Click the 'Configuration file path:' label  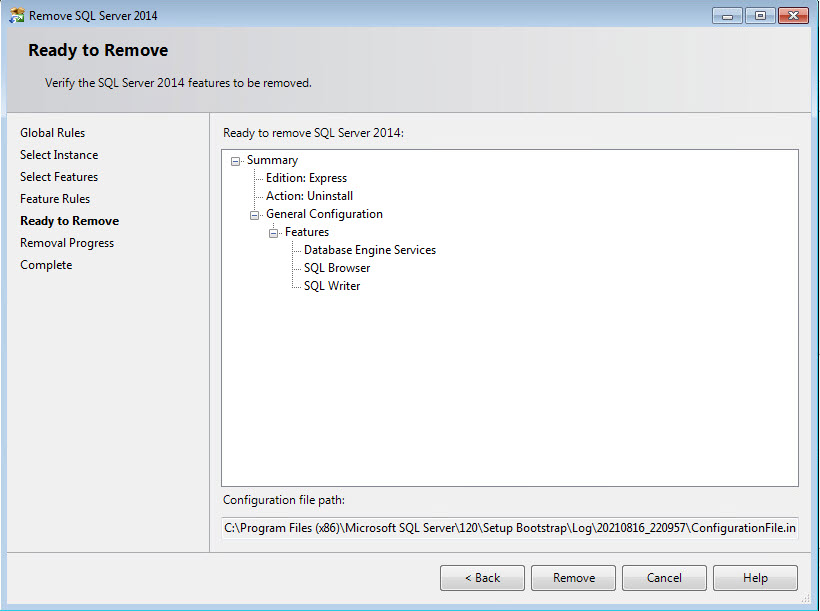coord(284,500)
